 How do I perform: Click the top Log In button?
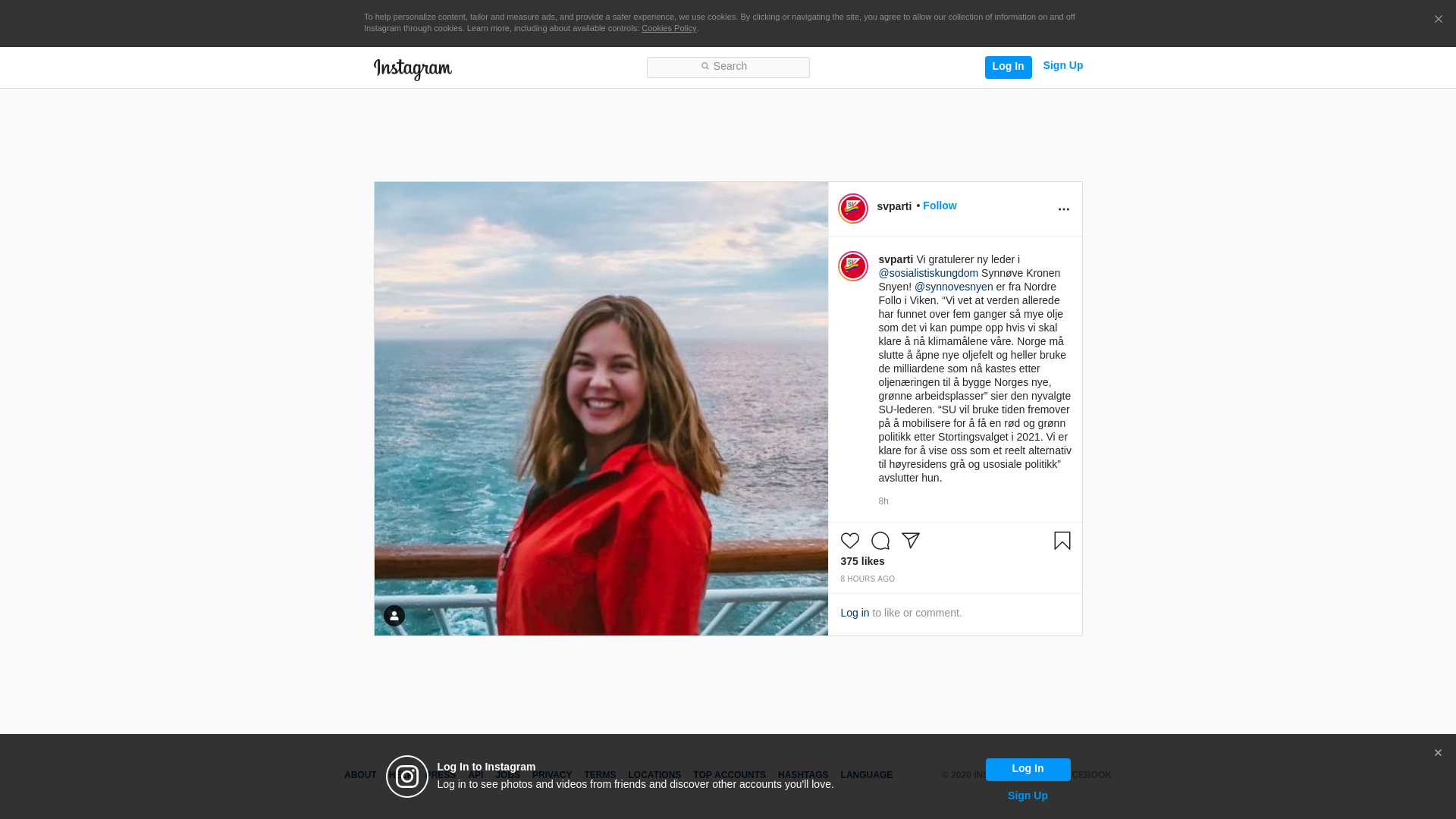coord(1008,67)
